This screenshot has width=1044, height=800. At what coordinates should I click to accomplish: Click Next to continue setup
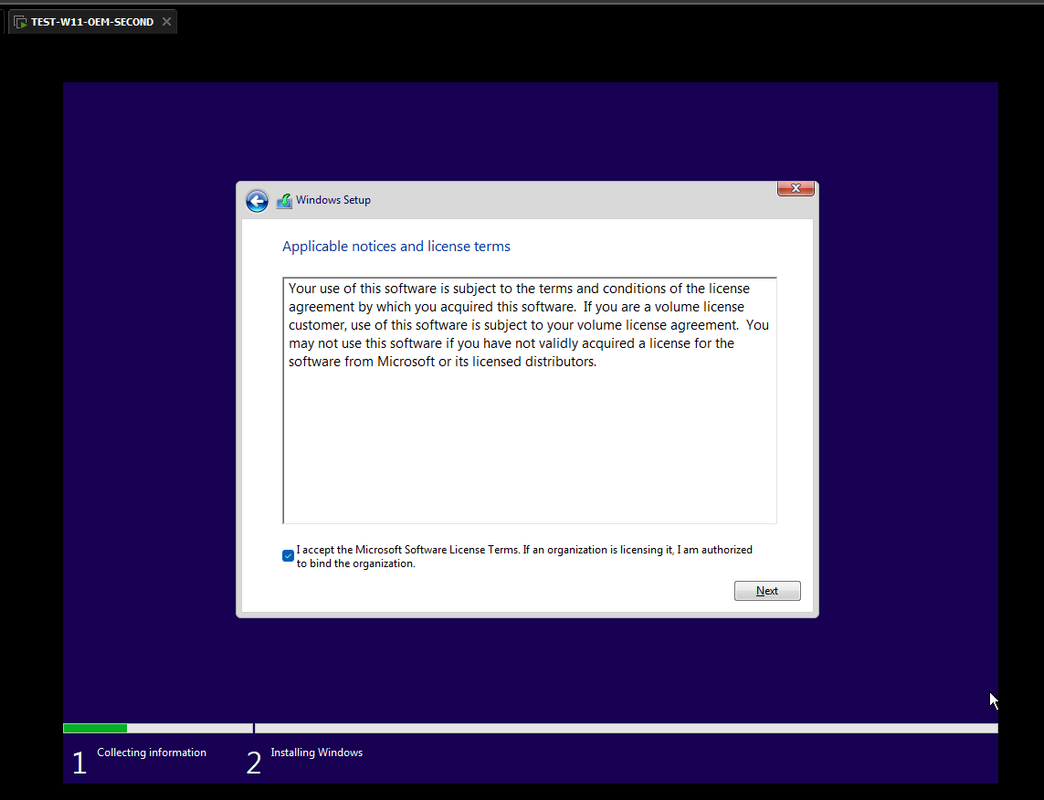(x=767, y=591)
